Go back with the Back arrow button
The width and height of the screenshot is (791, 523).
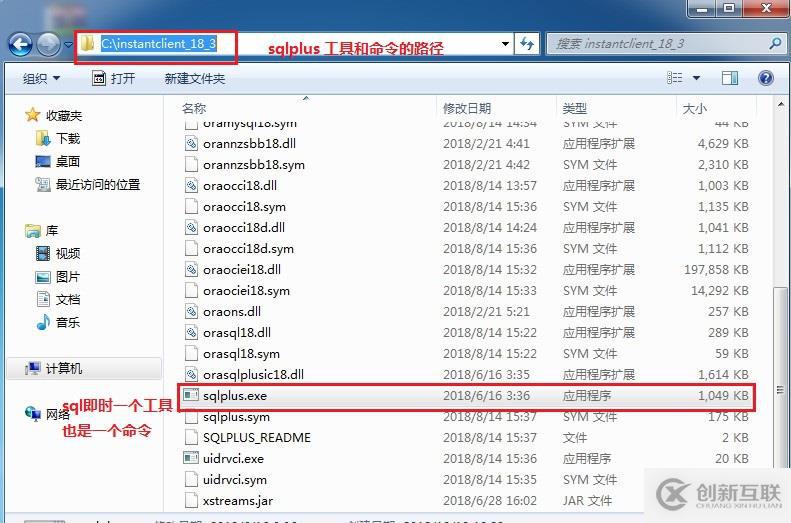tap(20, 44)
